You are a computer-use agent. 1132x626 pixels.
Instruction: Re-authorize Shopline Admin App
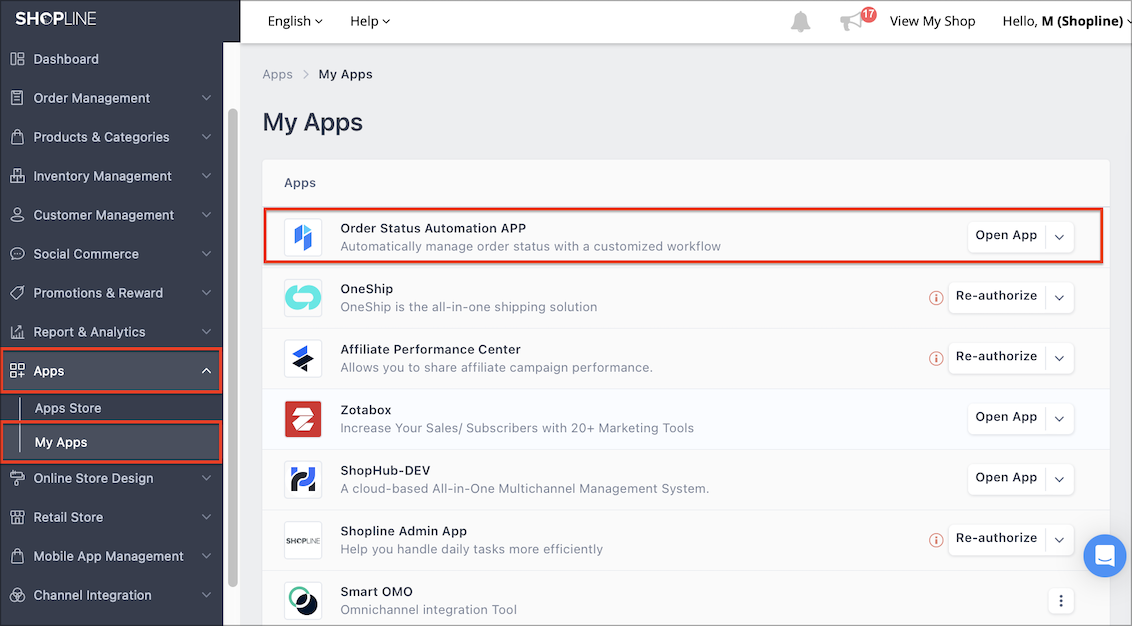[x=996, y=539]
